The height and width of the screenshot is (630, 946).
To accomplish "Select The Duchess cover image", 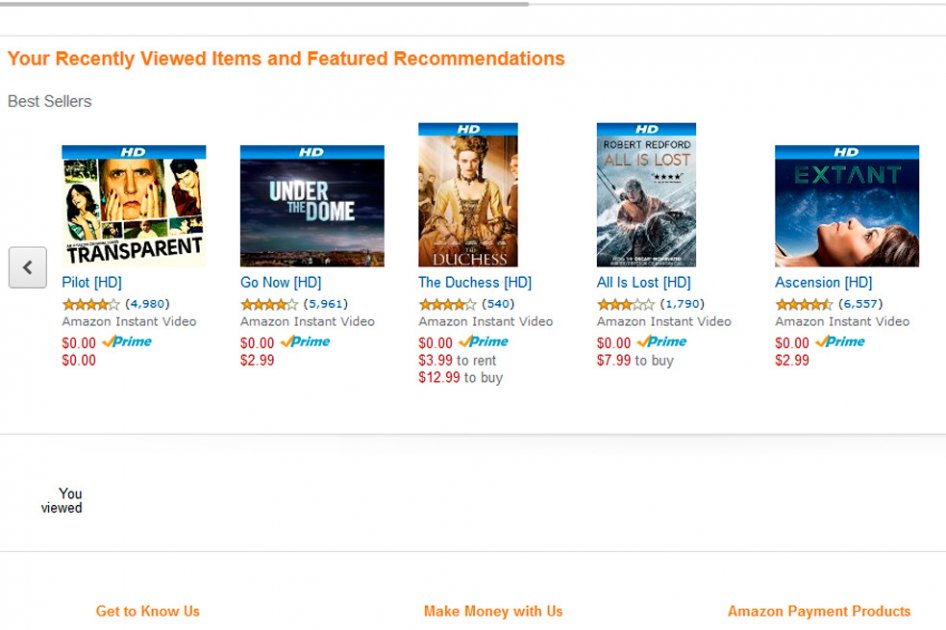I will pos(468,195).
